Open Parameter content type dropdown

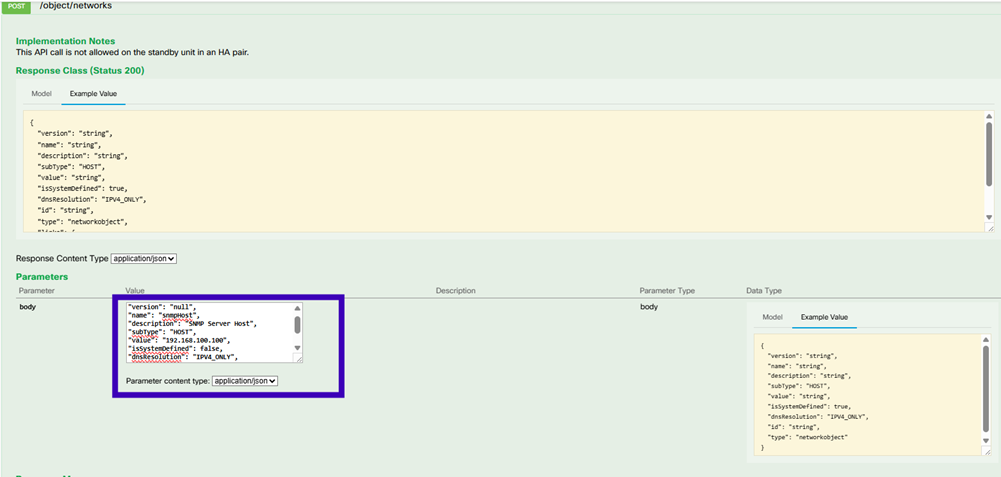245,381
